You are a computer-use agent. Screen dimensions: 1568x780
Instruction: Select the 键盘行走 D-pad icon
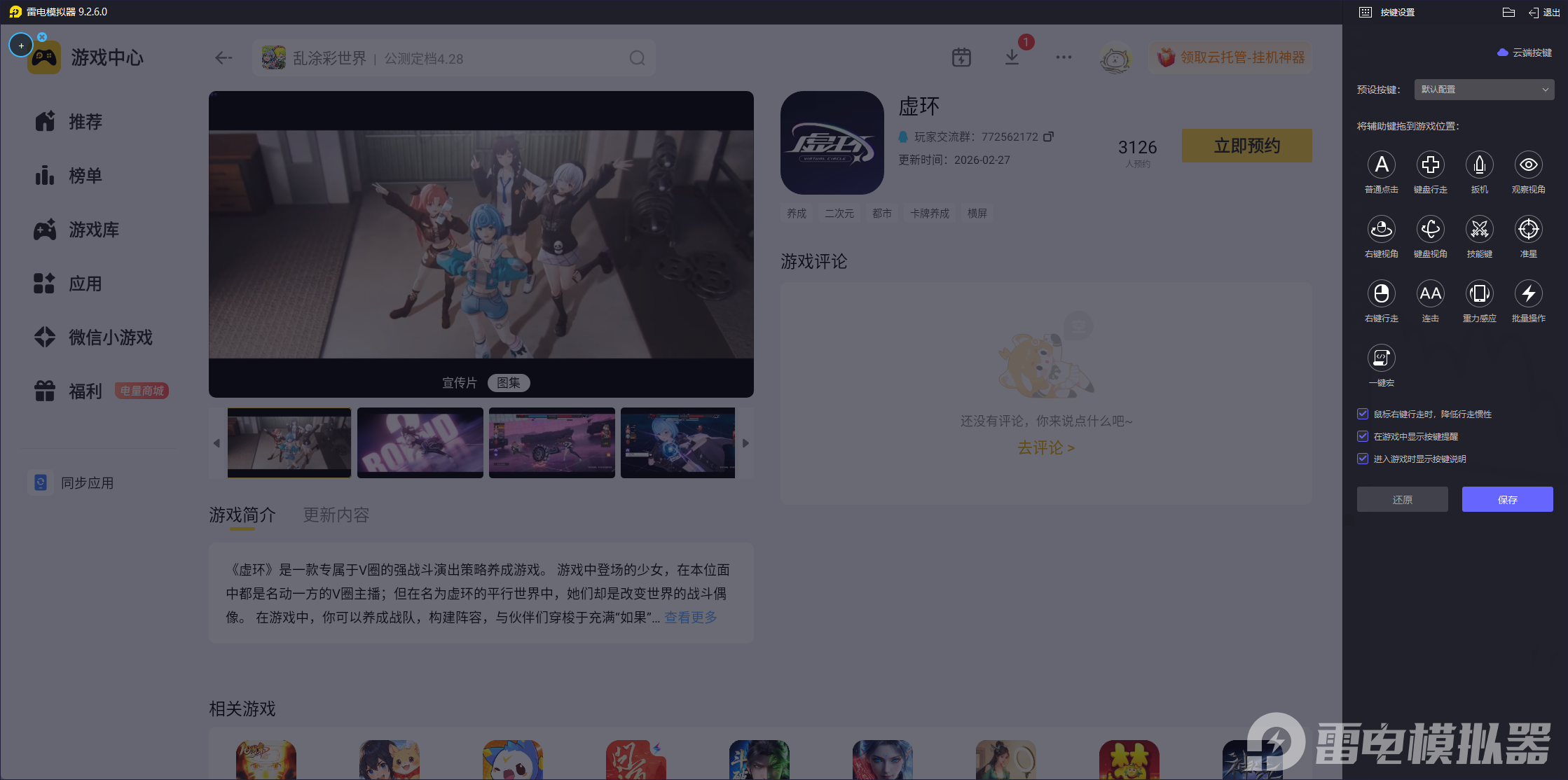pos(1430,165)
